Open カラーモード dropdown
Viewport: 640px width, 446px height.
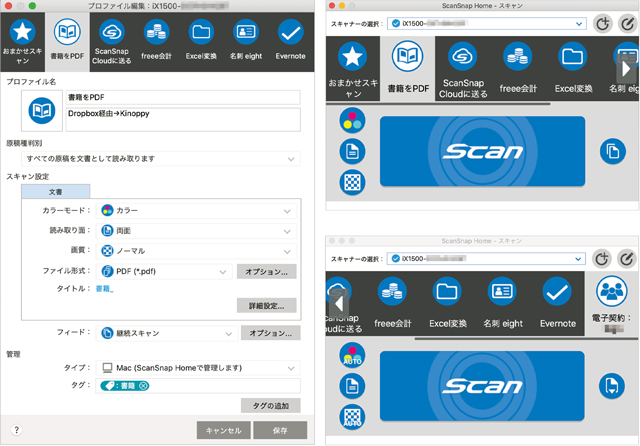coord(196,211)
